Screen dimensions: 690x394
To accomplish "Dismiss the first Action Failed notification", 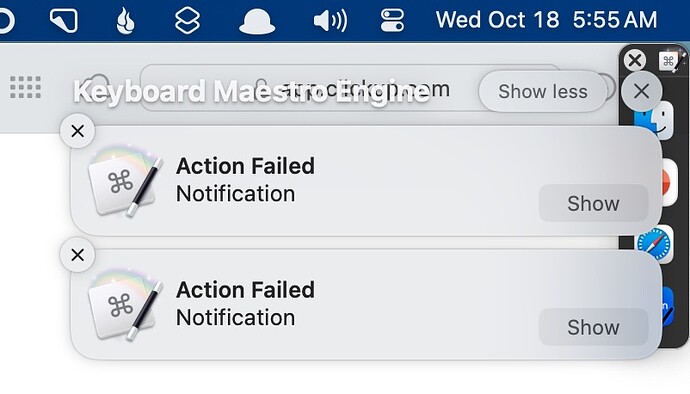I will [x=77, y=131].
